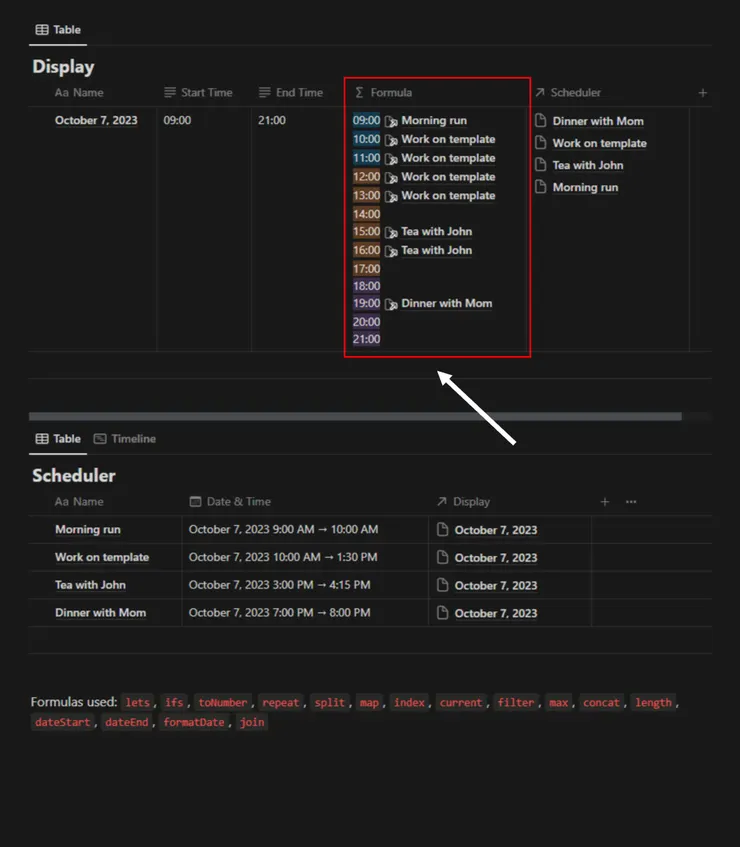Click the blue 09:00 time label
Image resolution: width=740 pixels, height=847 pixels.
tap(366, 120)
